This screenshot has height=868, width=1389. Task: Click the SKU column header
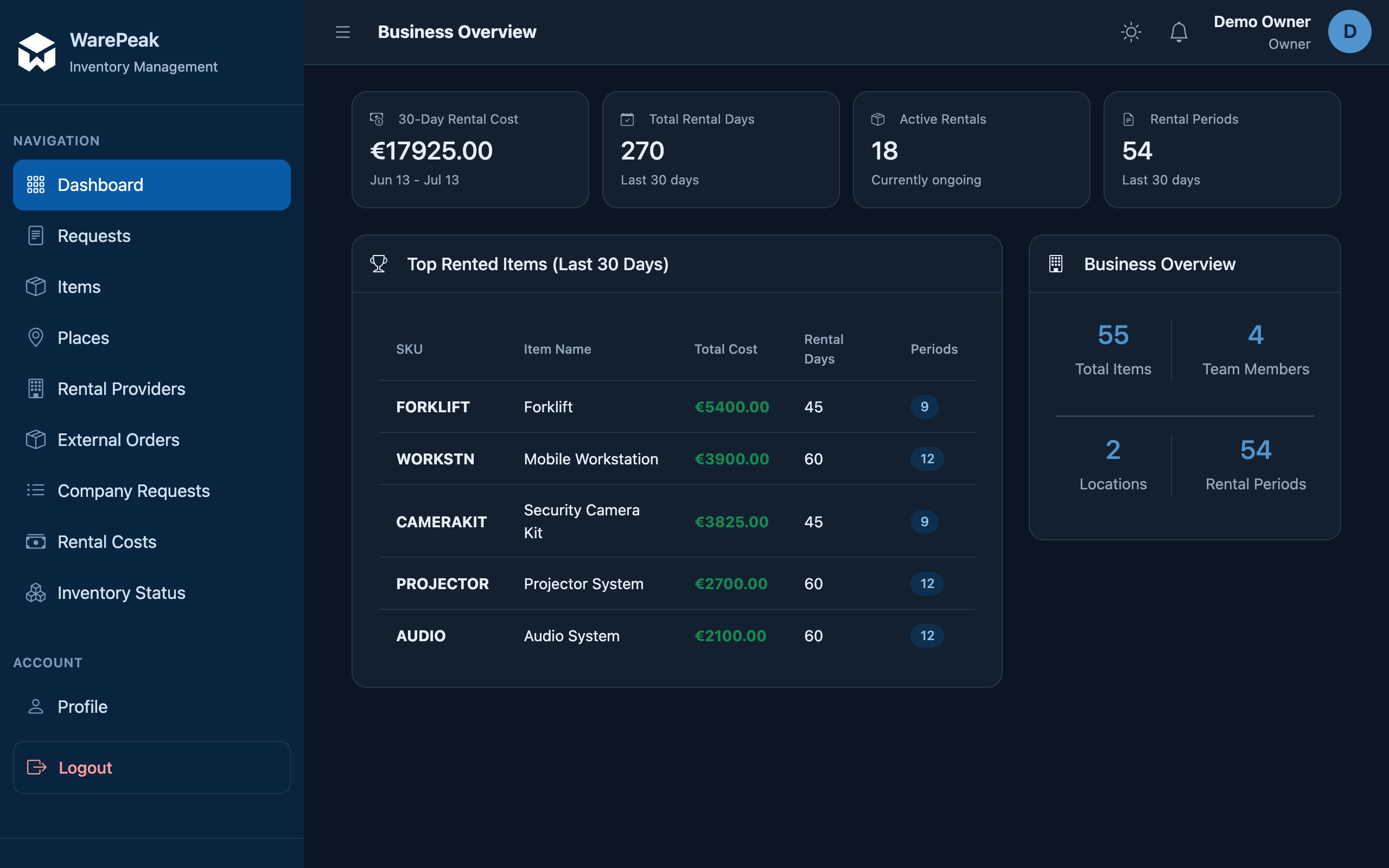click(x=409, y=349)
